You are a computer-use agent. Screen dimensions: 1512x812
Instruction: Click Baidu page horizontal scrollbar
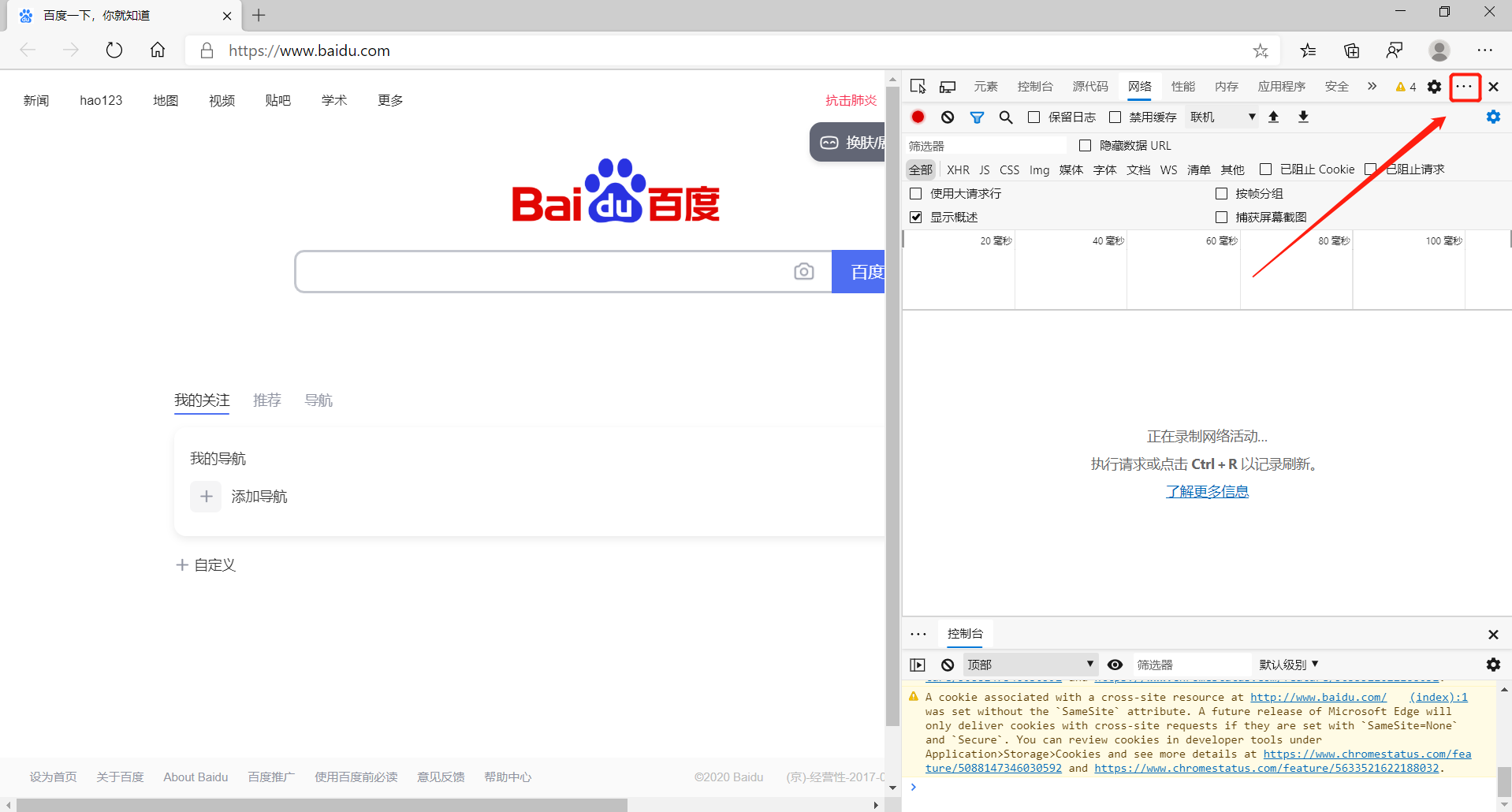pyautogui.click(x=322, y=805)
